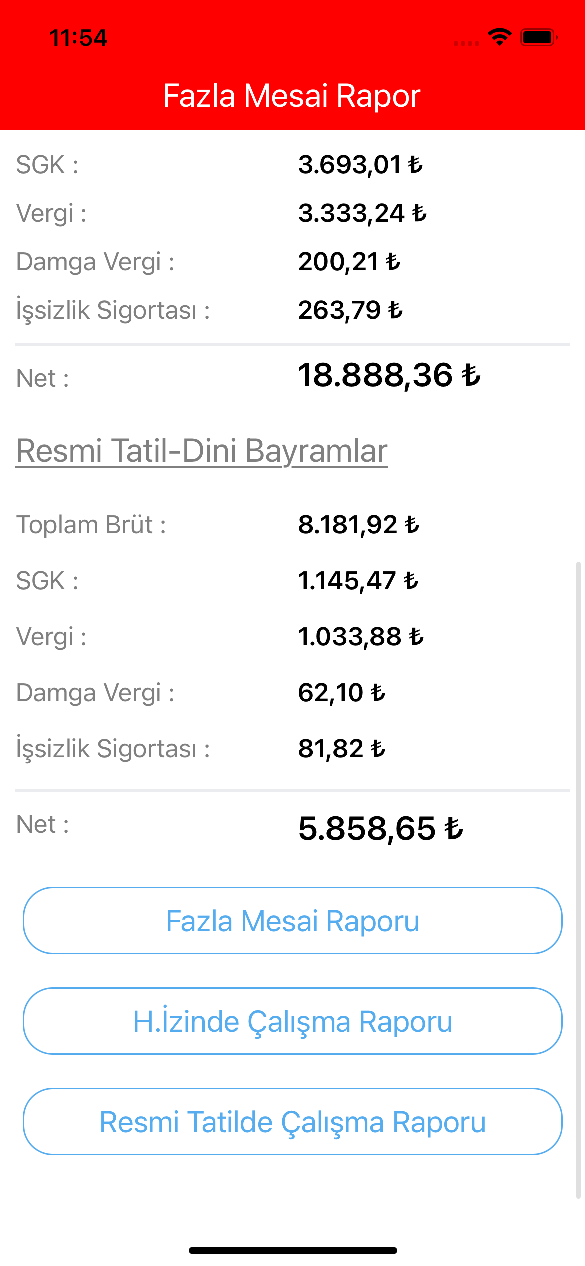Tap the SGK value 1.145,47 ₺
Screen dimensions: 585x1266
click(x=358, y=580)
